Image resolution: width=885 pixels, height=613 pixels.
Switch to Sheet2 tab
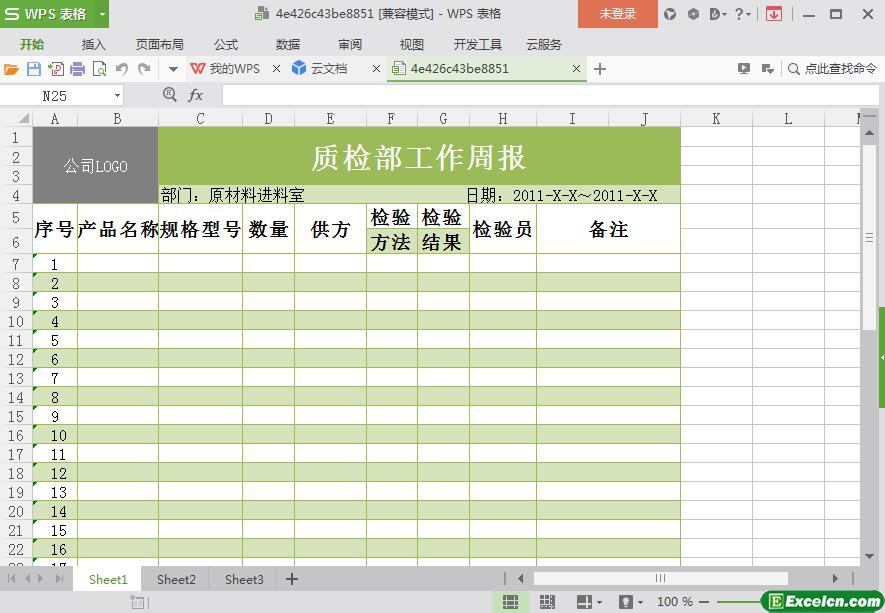click(x=176, y=579)
